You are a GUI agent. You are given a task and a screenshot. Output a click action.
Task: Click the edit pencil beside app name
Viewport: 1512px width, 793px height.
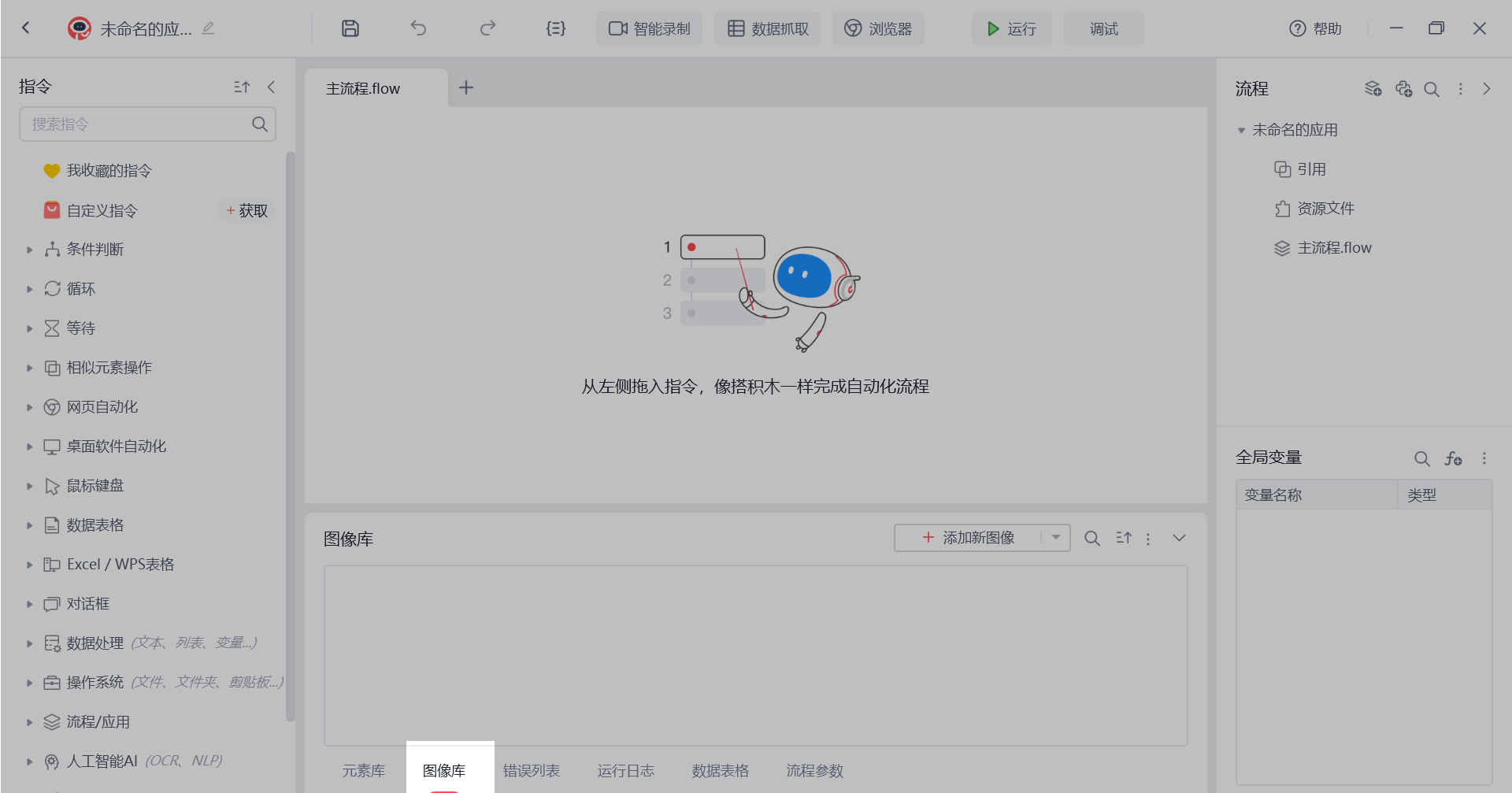coord(208,28)
